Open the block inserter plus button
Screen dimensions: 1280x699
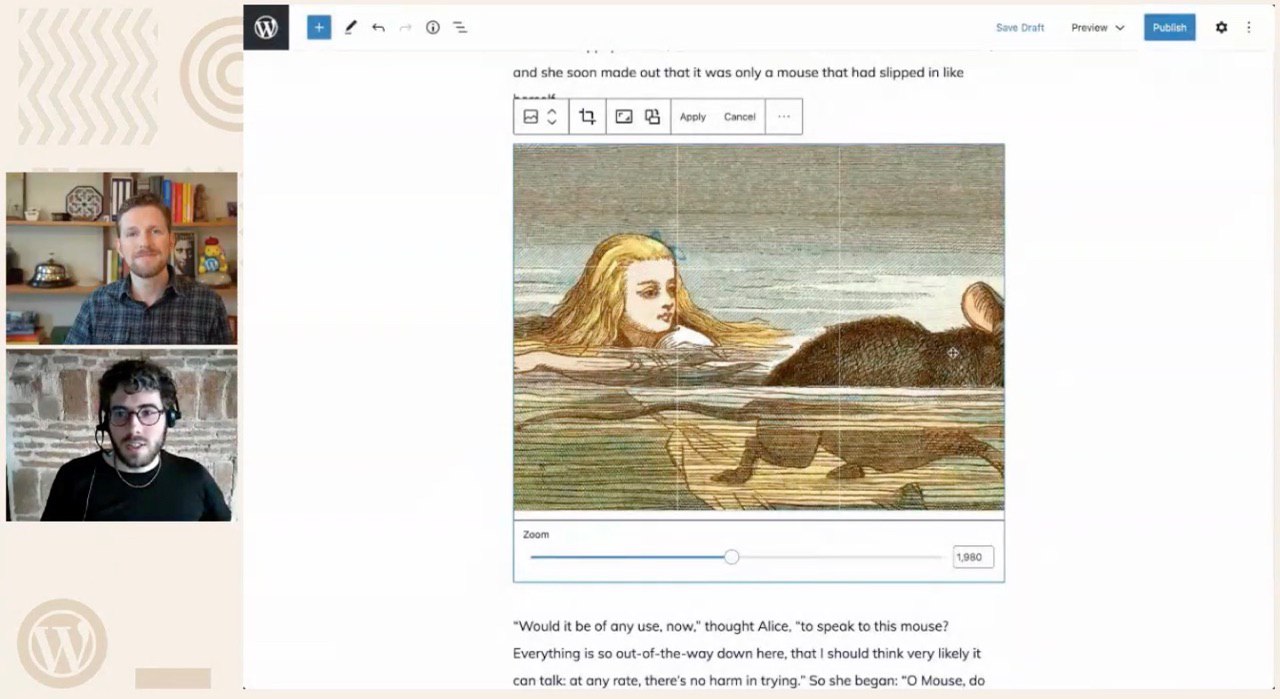point(319,27)
